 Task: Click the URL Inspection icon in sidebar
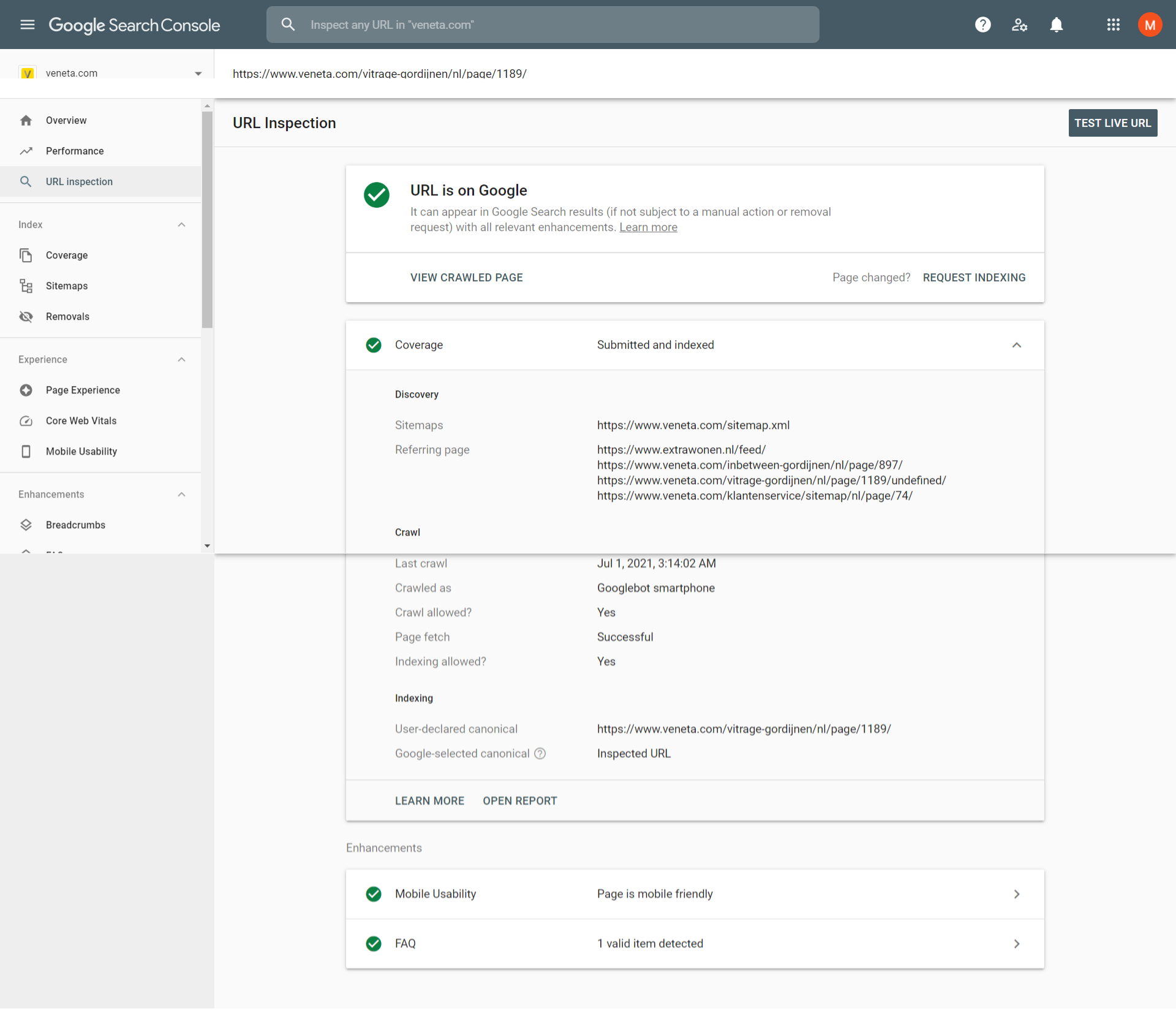click(26, 181)
